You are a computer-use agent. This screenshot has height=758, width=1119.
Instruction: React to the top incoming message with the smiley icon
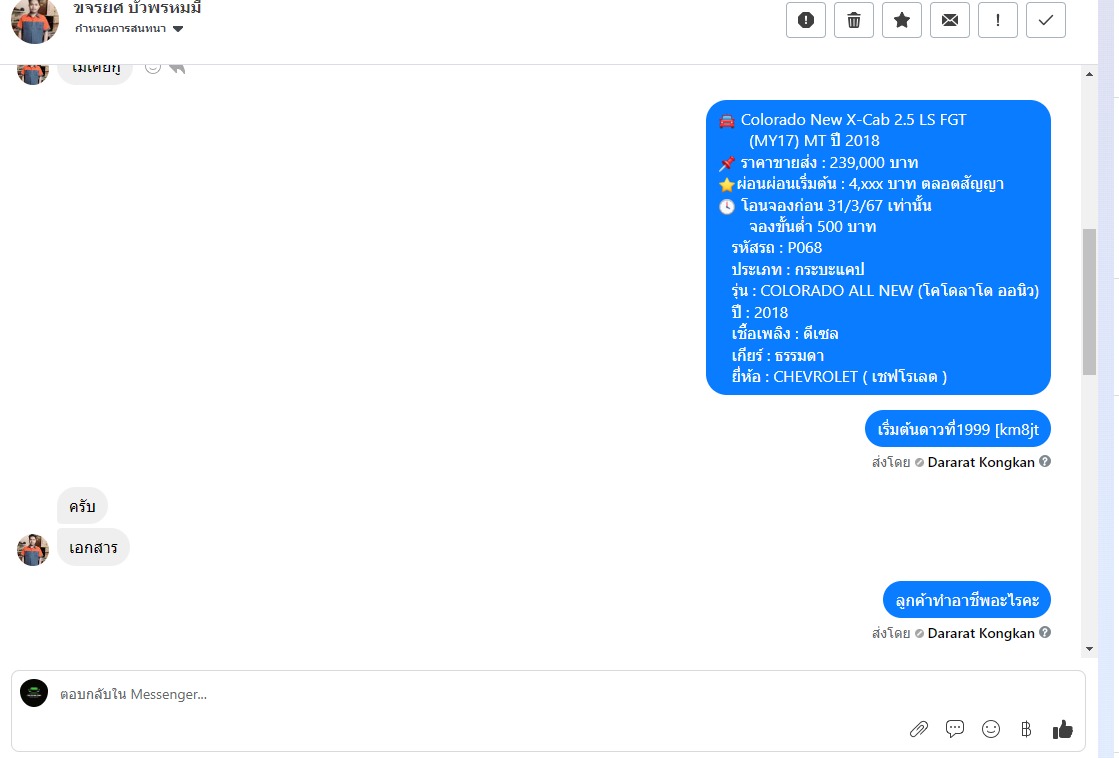(x=153, y=68)
